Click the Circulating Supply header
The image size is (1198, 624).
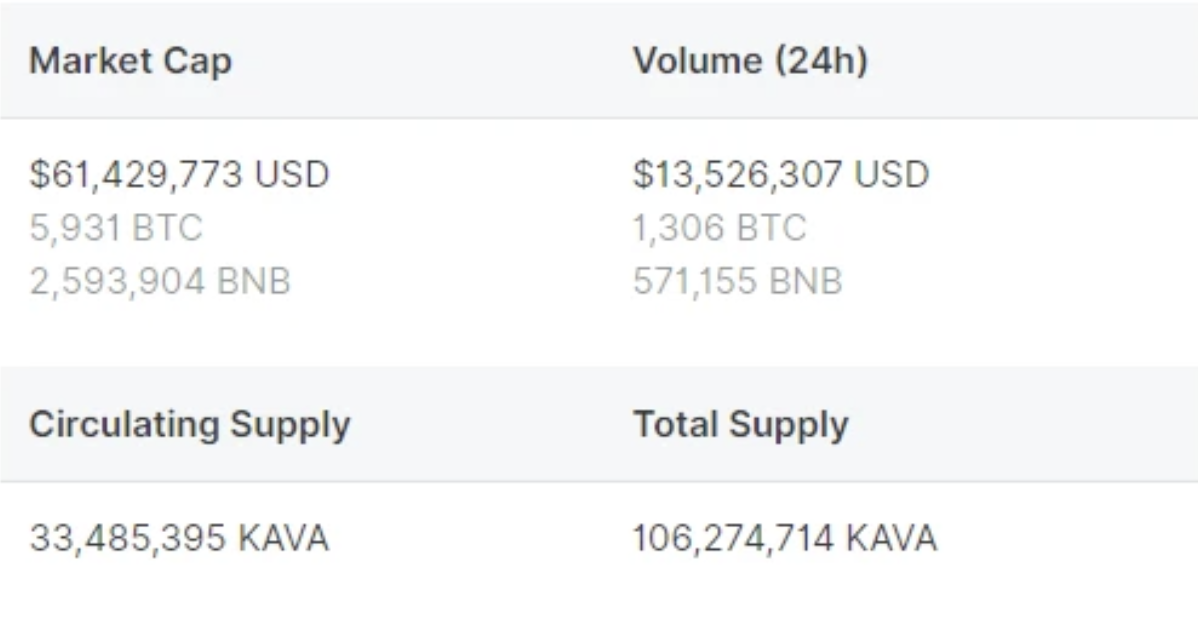[189, 425]
